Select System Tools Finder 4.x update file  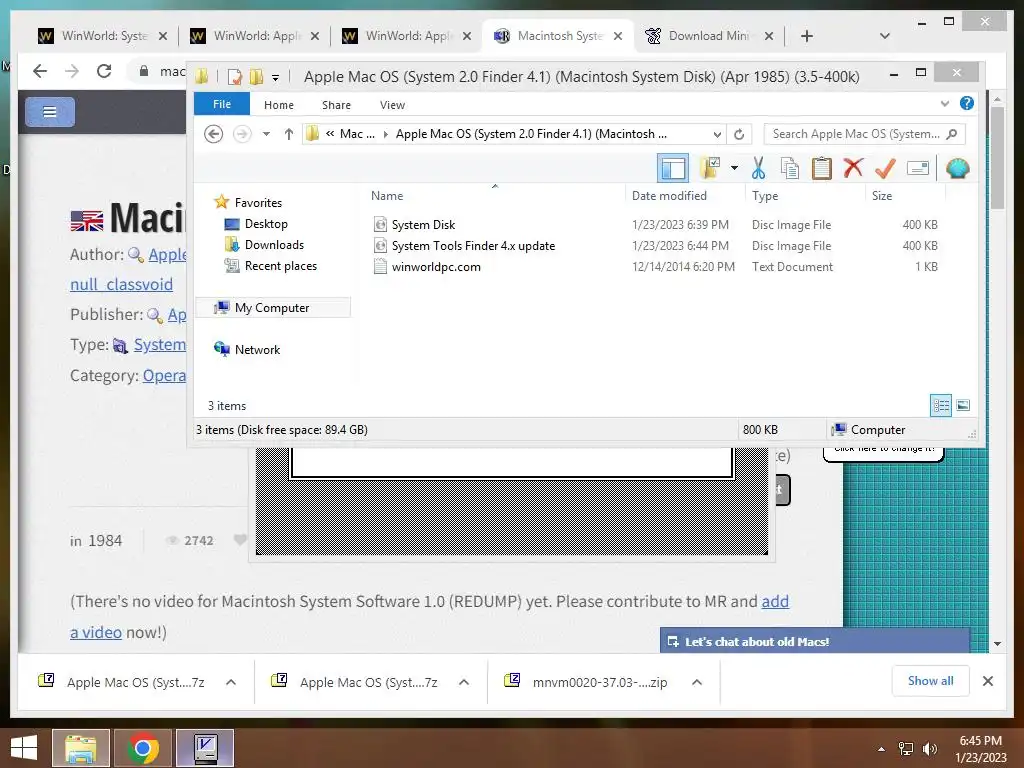click(473, 246)
